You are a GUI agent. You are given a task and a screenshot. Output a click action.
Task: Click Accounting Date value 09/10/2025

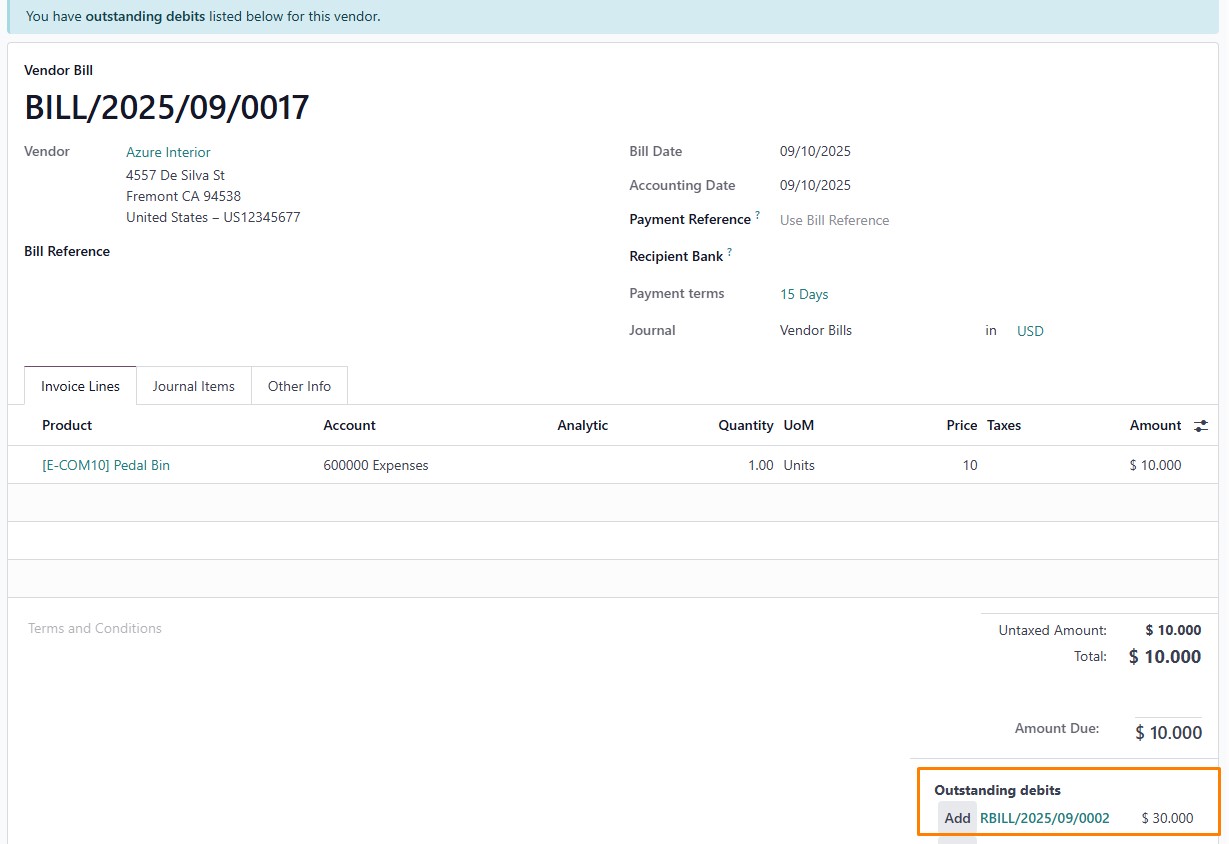pyautogui.click(x=815, y=185)
